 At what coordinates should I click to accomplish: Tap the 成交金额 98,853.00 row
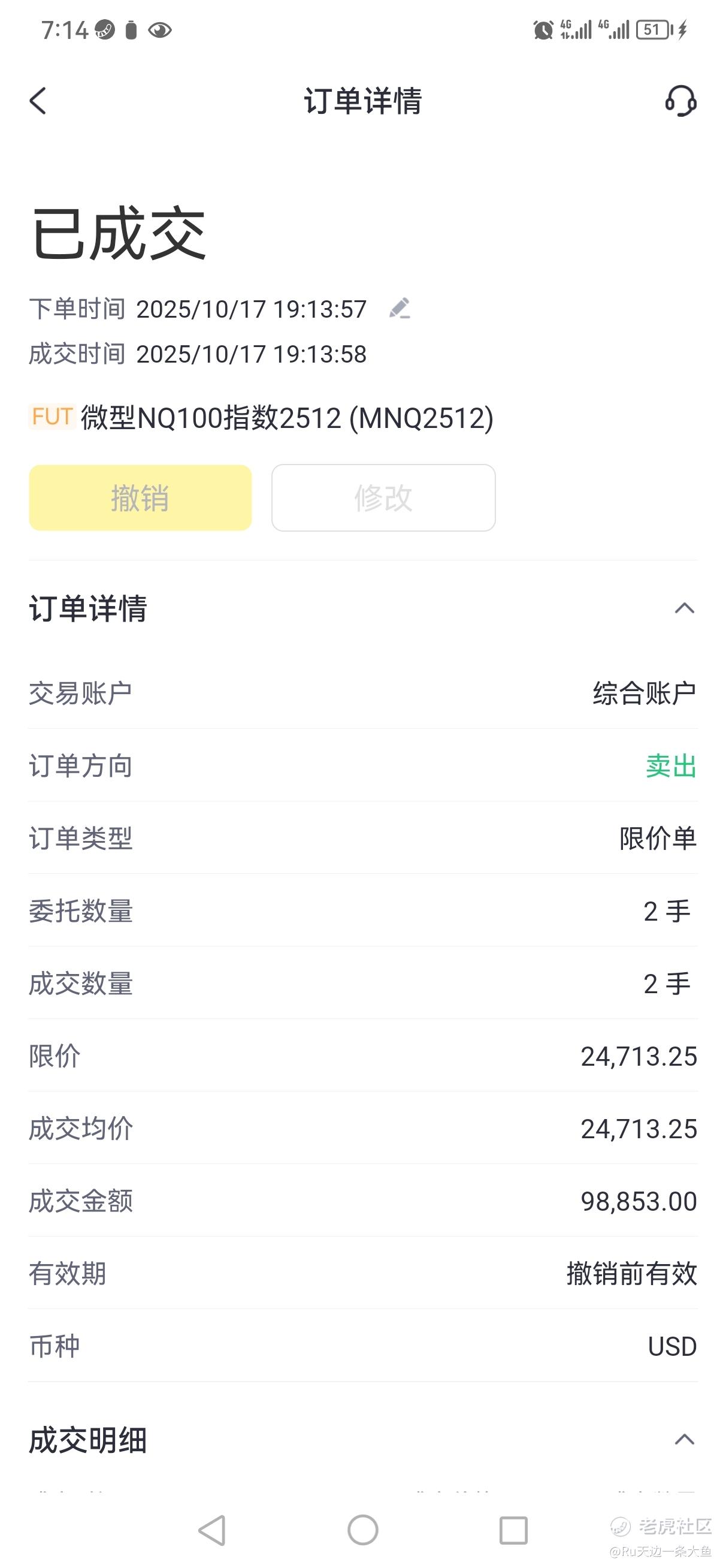(362, 1201)
